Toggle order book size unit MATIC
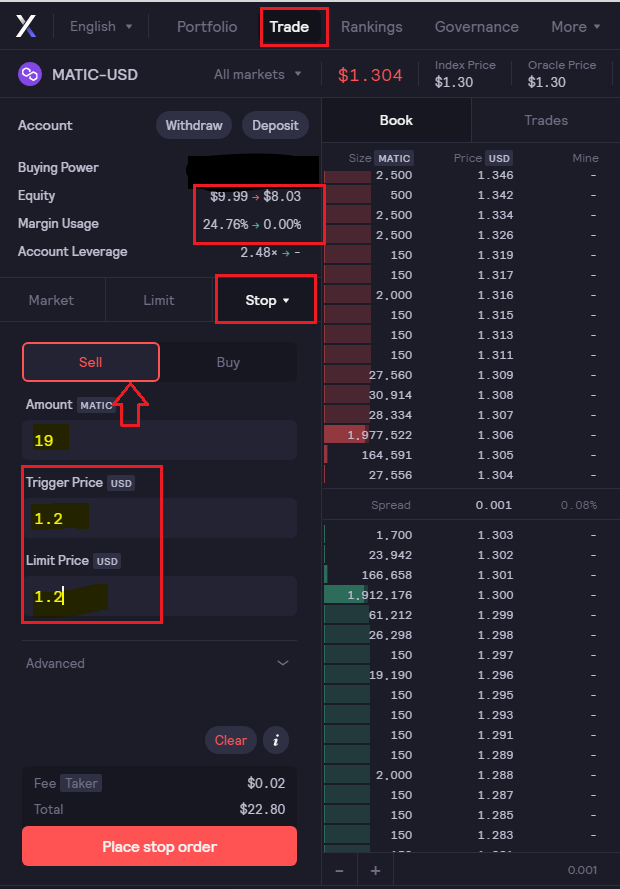Screen dimensions: 620x889 pyautogui.click(x=394, y=158)
